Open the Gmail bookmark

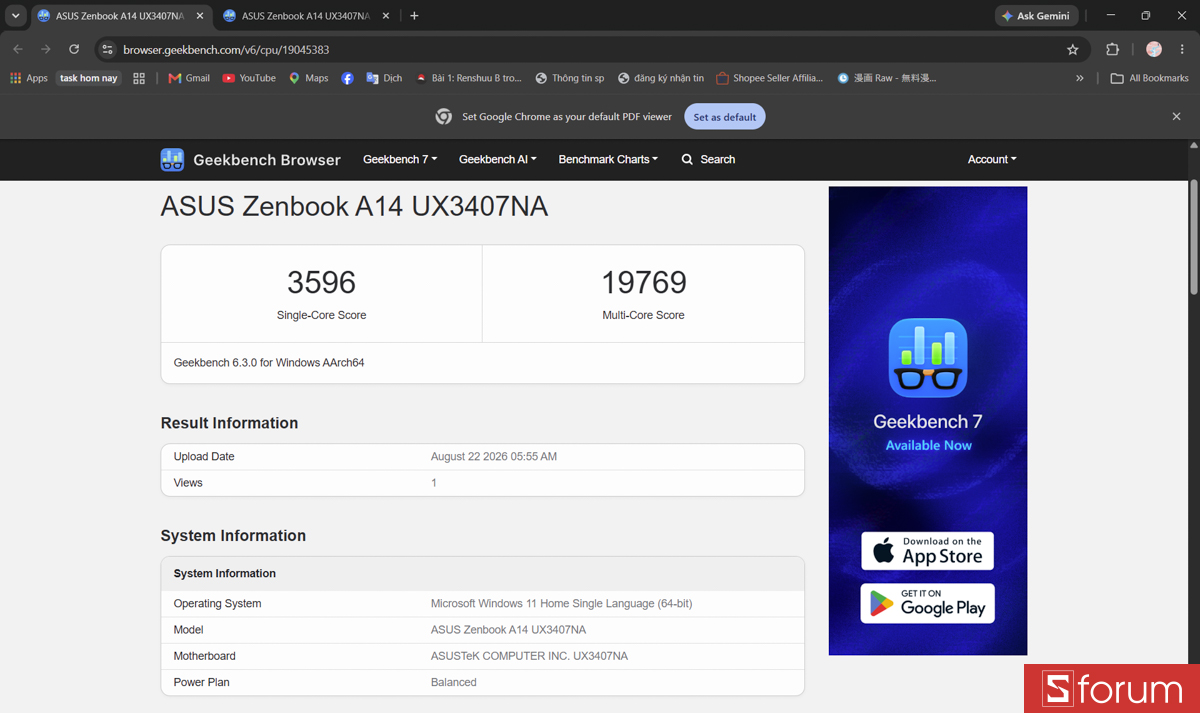point(189,78)
